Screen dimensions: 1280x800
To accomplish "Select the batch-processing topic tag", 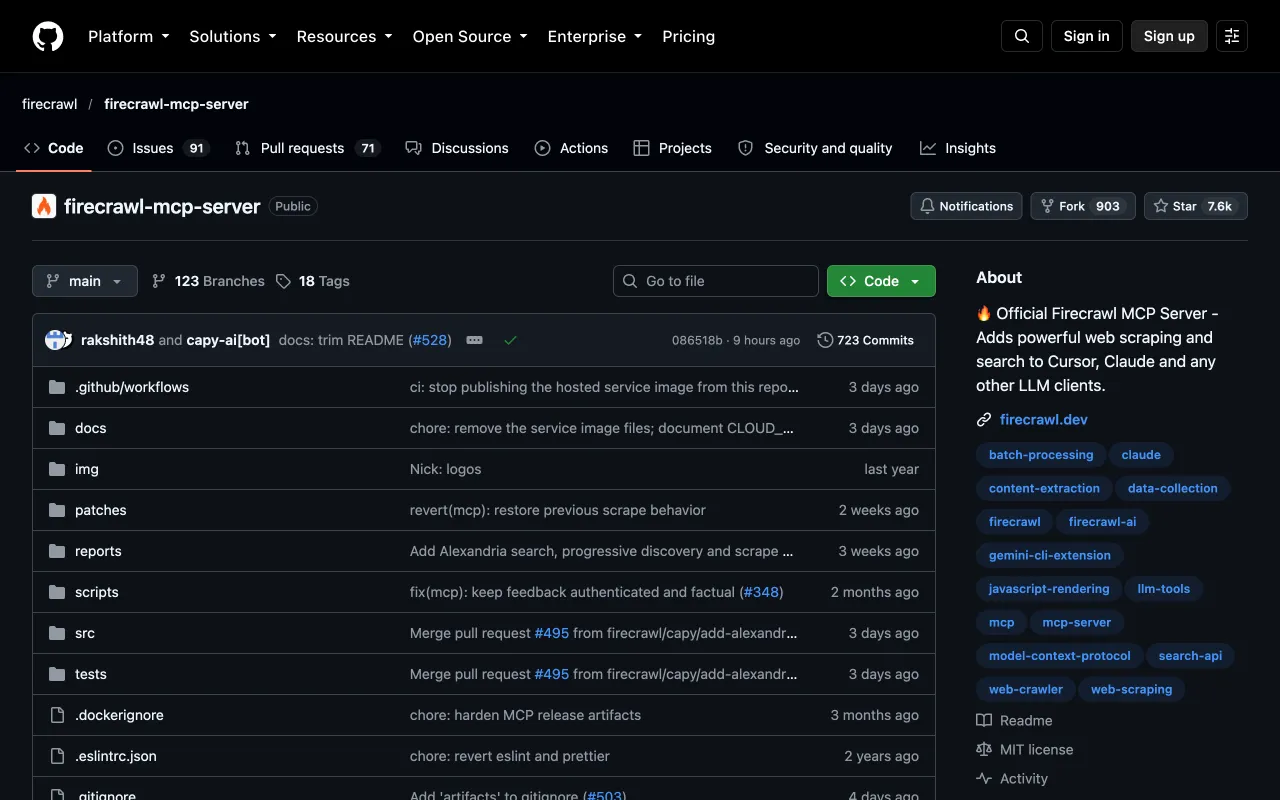I will tap(1041, 455).
